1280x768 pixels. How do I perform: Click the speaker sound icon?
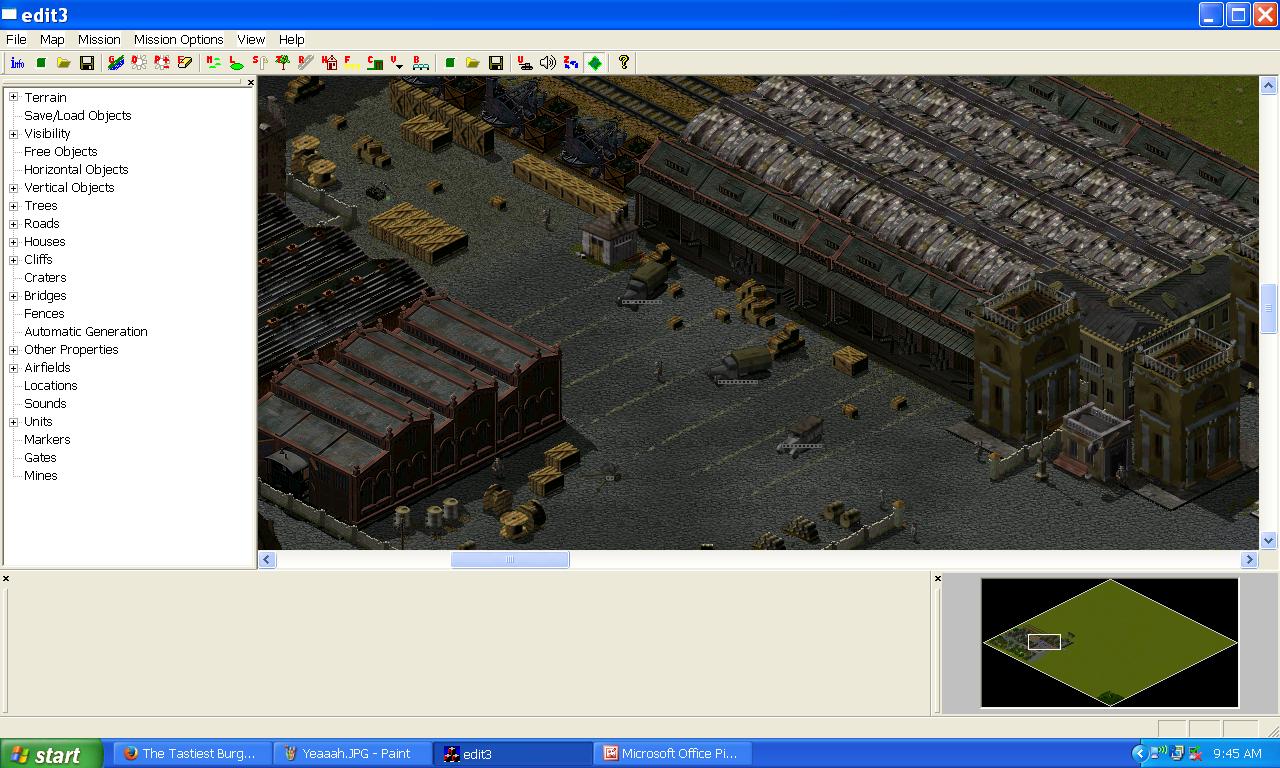click(x=548, y=63)
